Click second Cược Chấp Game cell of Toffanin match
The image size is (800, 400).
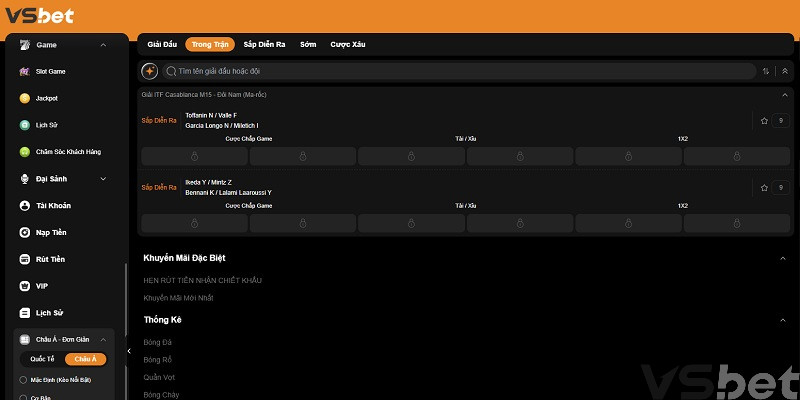[303, 156]
